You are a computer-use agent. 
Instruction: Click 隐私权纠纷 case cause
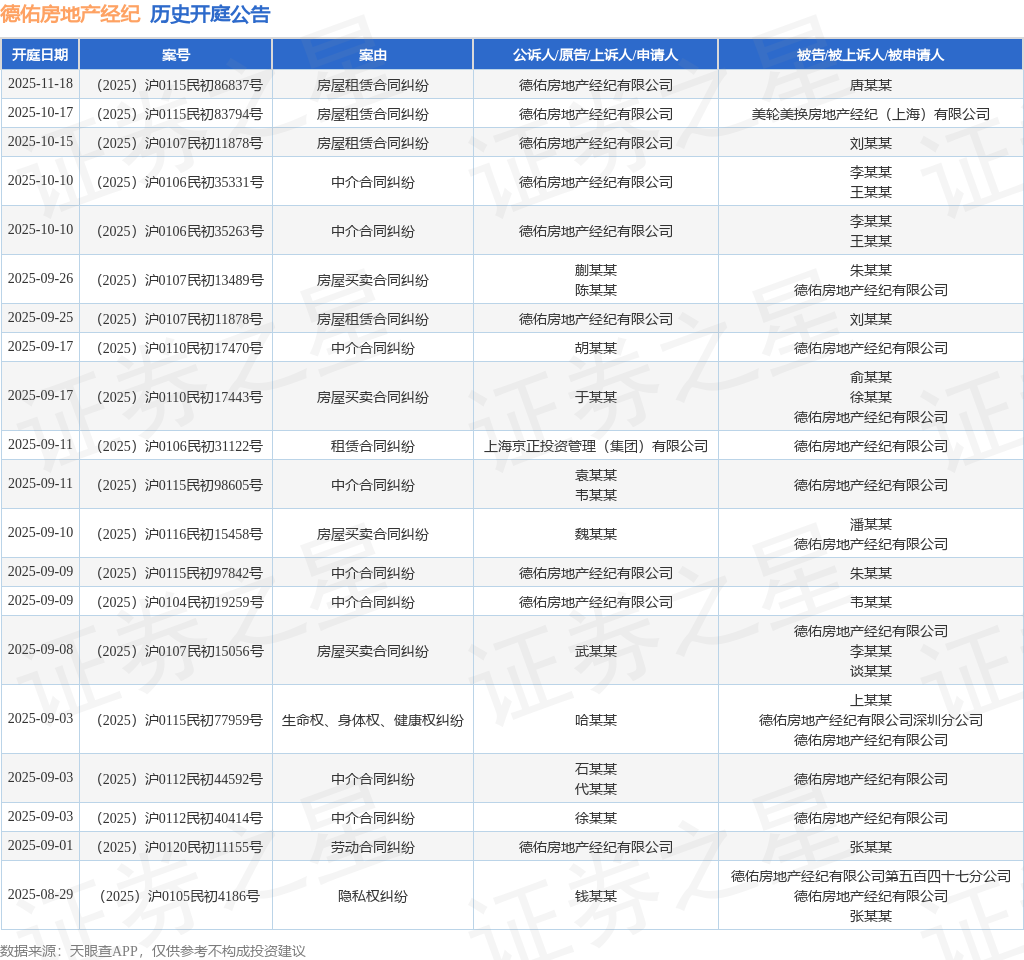(x=372, y=896)
